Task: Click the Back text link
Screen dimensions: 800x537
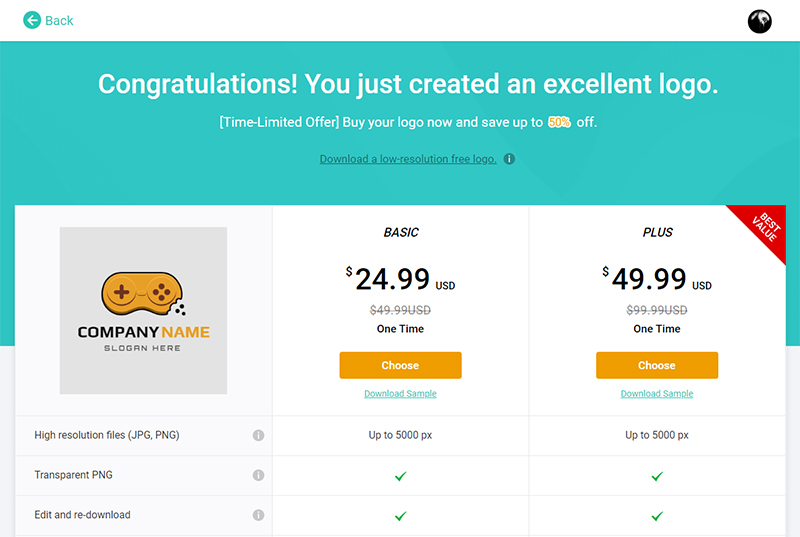Action: 59,20
